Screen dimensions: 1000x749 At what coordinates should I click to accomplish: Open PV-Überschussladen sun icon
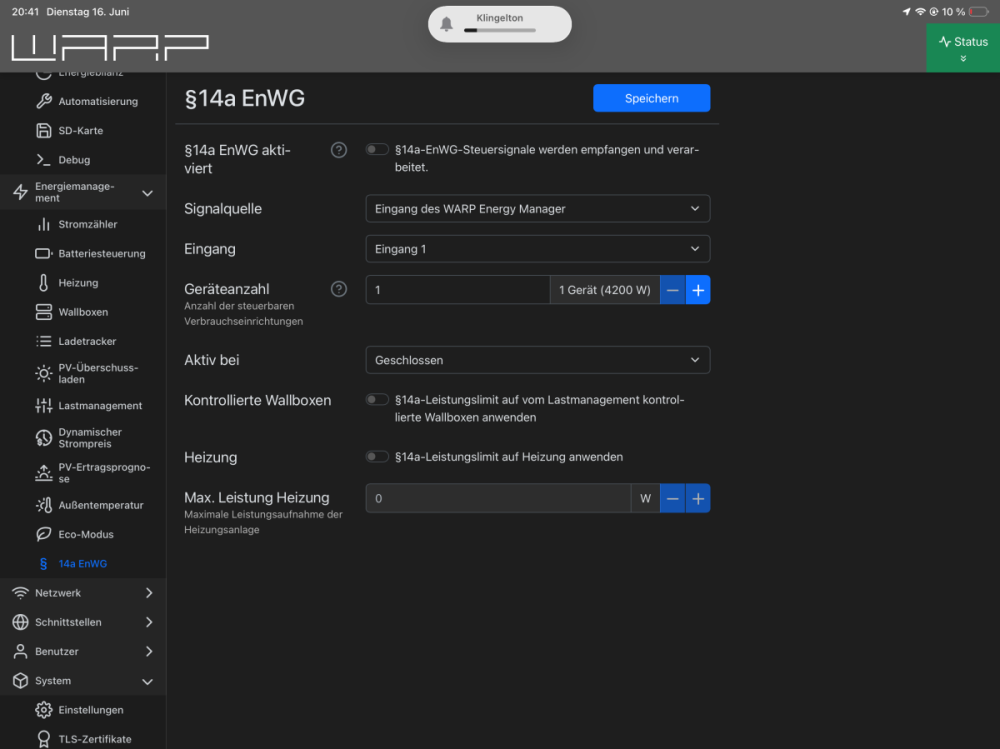pyautogui.click(x=43, y=373)
